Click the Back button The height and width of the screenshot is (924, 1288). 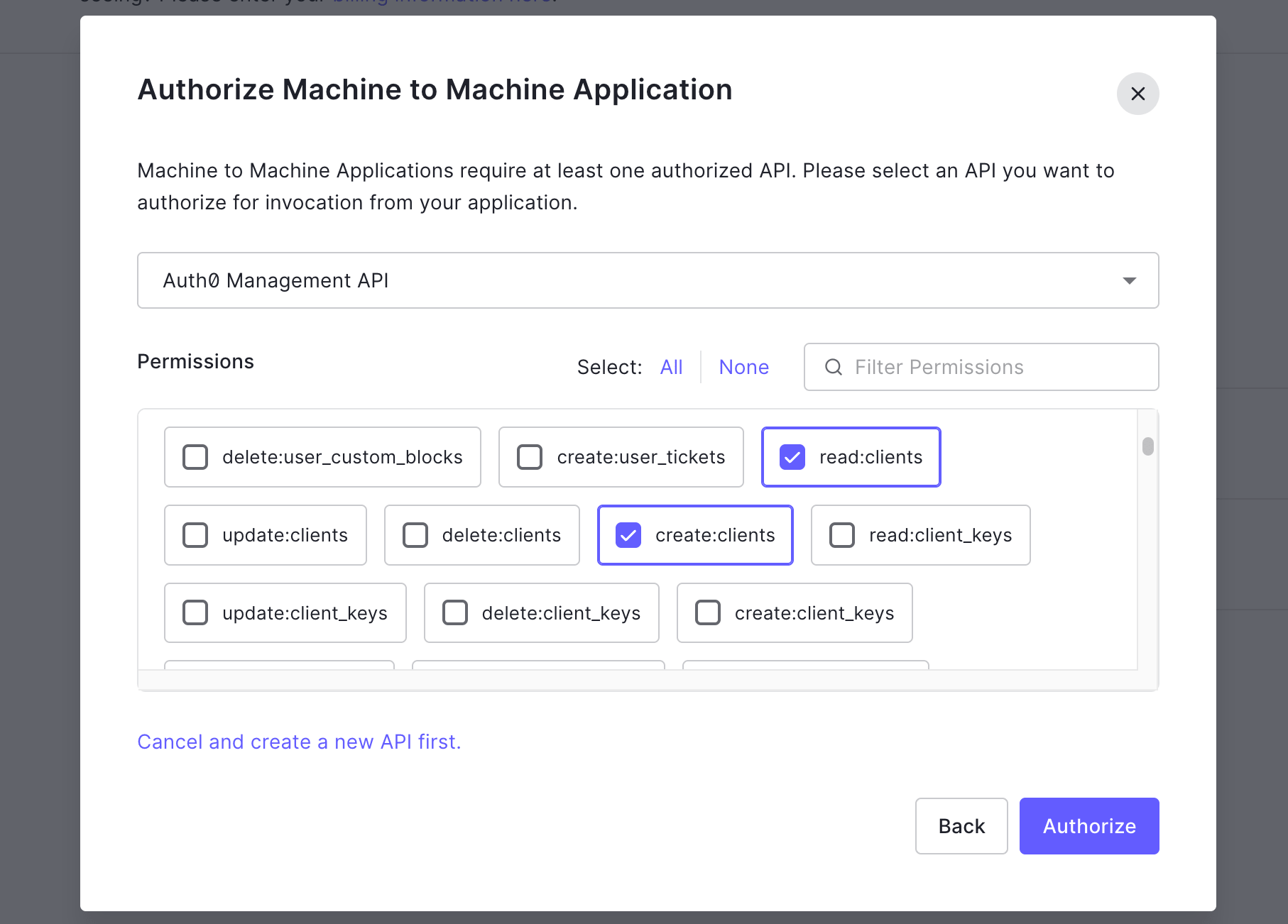[961, 826]
